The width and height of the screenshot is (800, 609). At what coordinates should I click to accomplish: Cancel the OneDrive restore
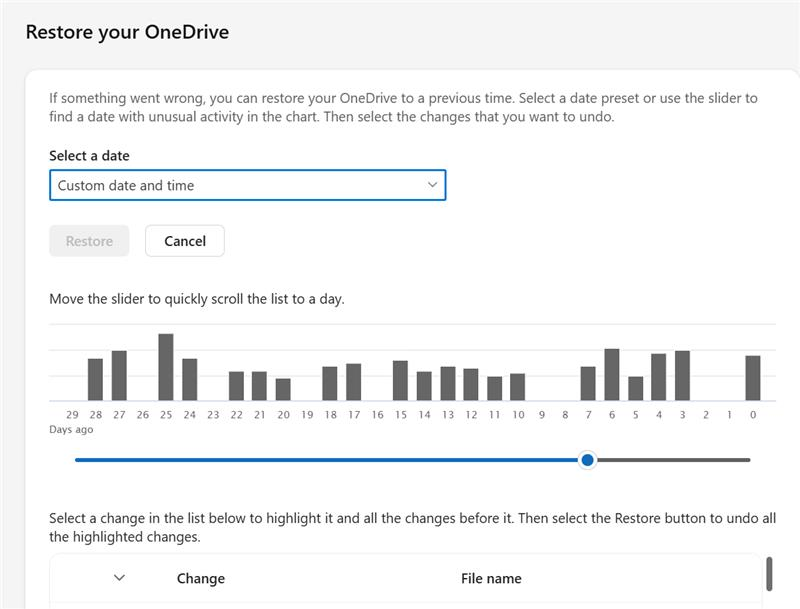pos(185,241)
